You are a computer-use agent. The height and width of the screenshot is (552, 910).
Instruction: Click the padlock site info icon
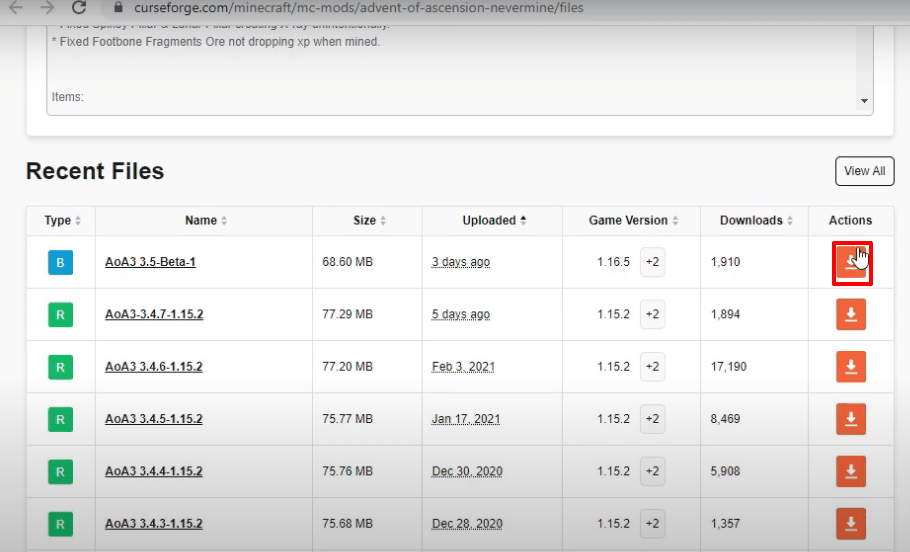[118, 8]
